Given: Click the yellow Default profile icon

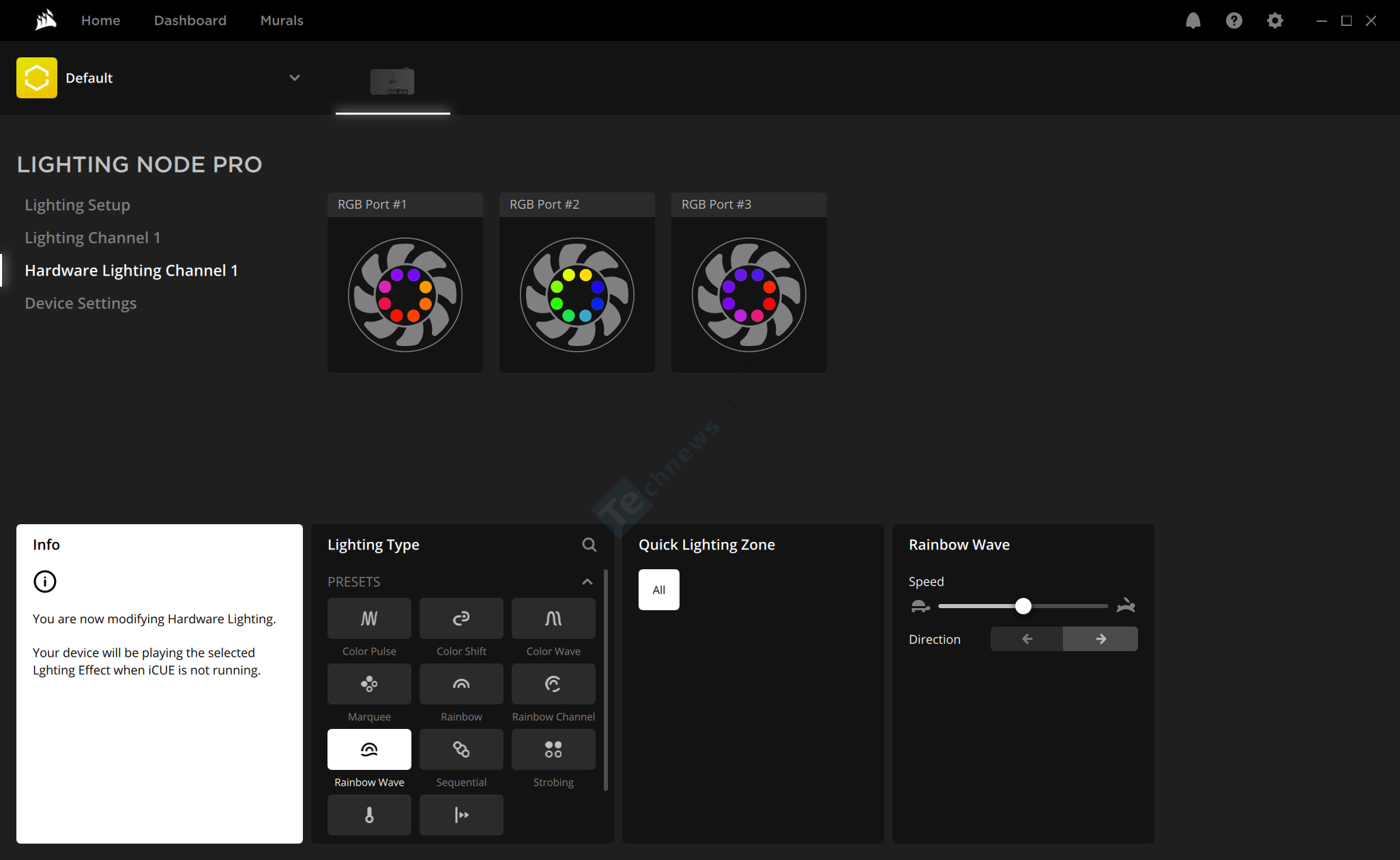Looking at the screenshot, I should point(37,78).
